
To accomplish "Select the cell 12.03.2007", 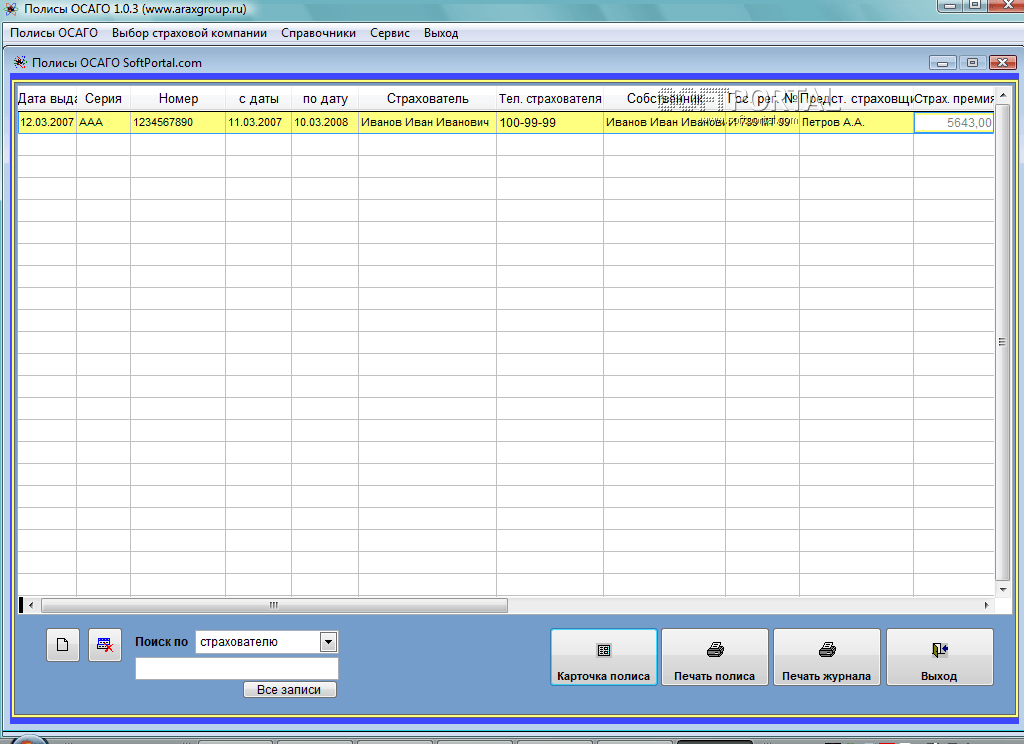I will (x=47, y=122).
